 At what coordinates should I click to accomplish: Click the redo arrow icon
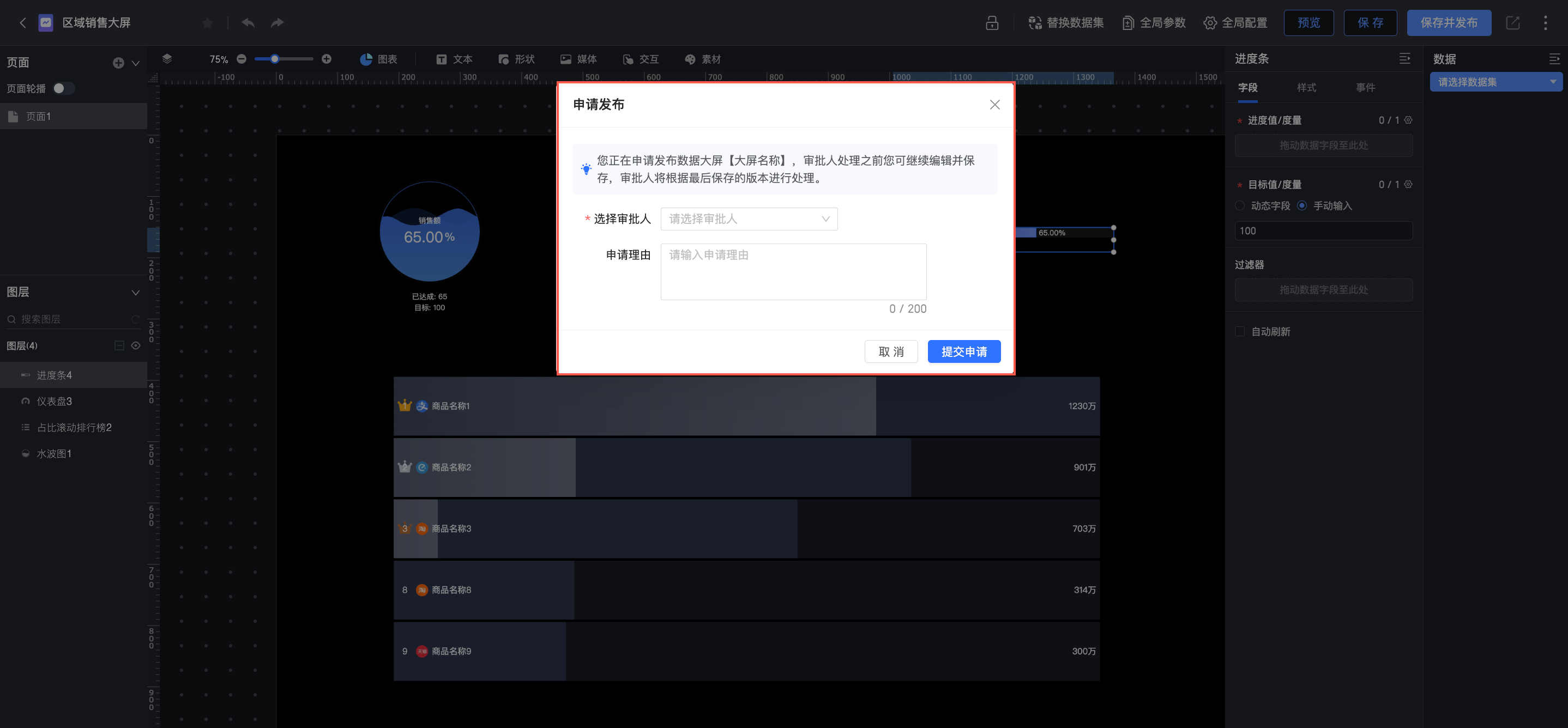pyautogui.click(x=278, y=22)
